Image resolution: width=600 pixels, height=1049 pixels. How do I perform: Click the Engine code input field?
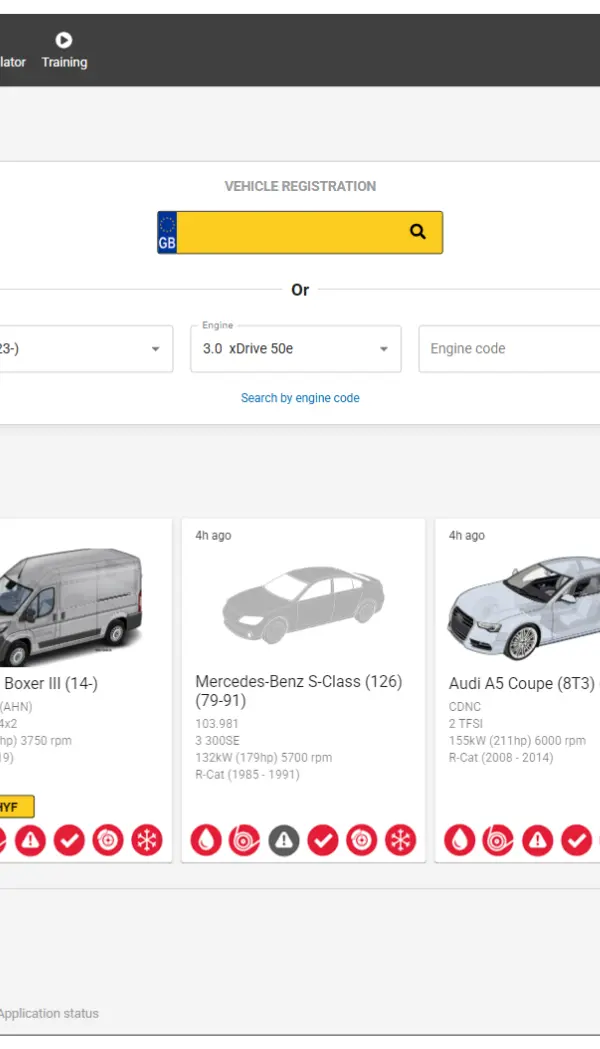pyautogui.click(x=509, y=349)
